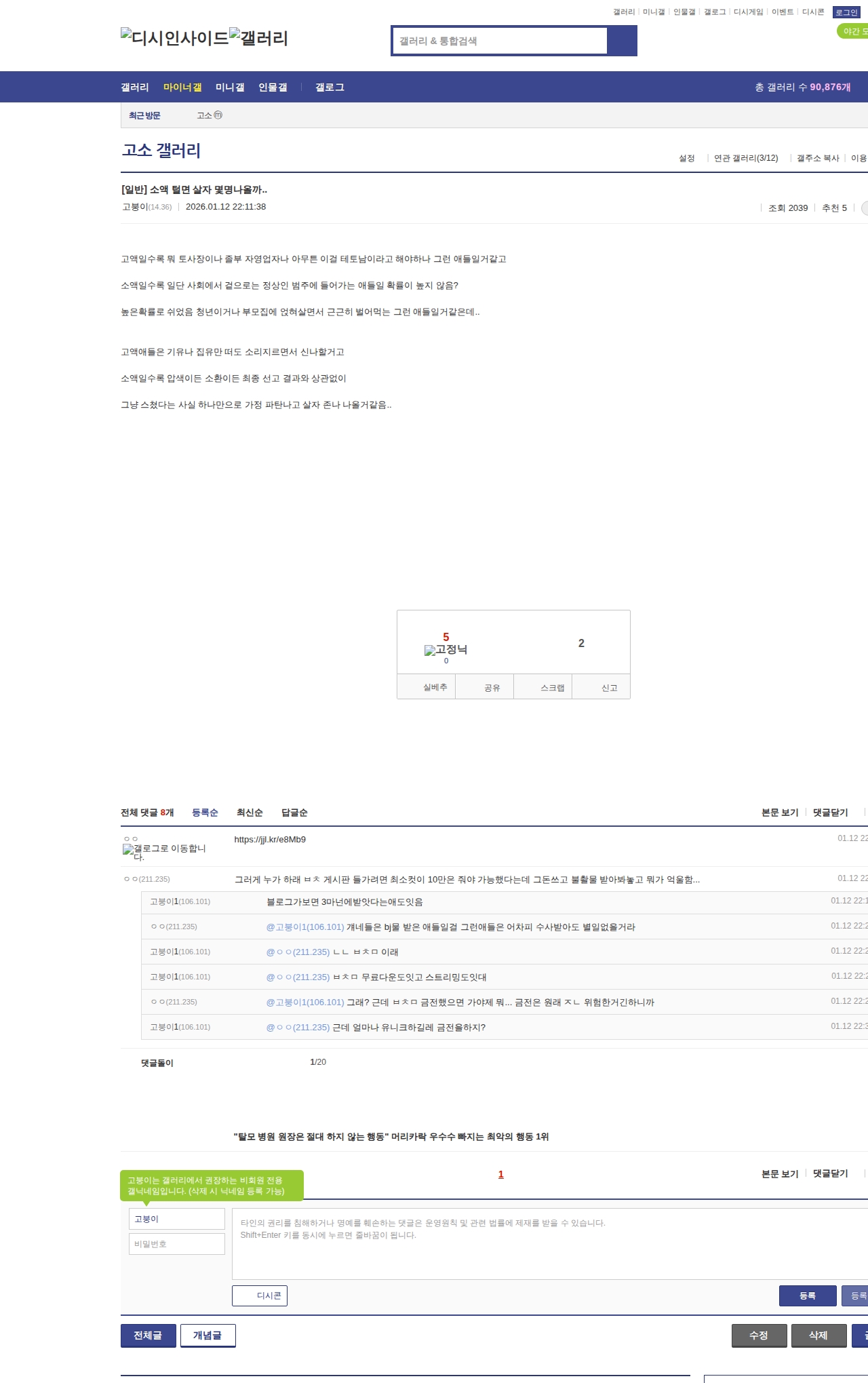Open the gallog icon in the first comment

164,852
